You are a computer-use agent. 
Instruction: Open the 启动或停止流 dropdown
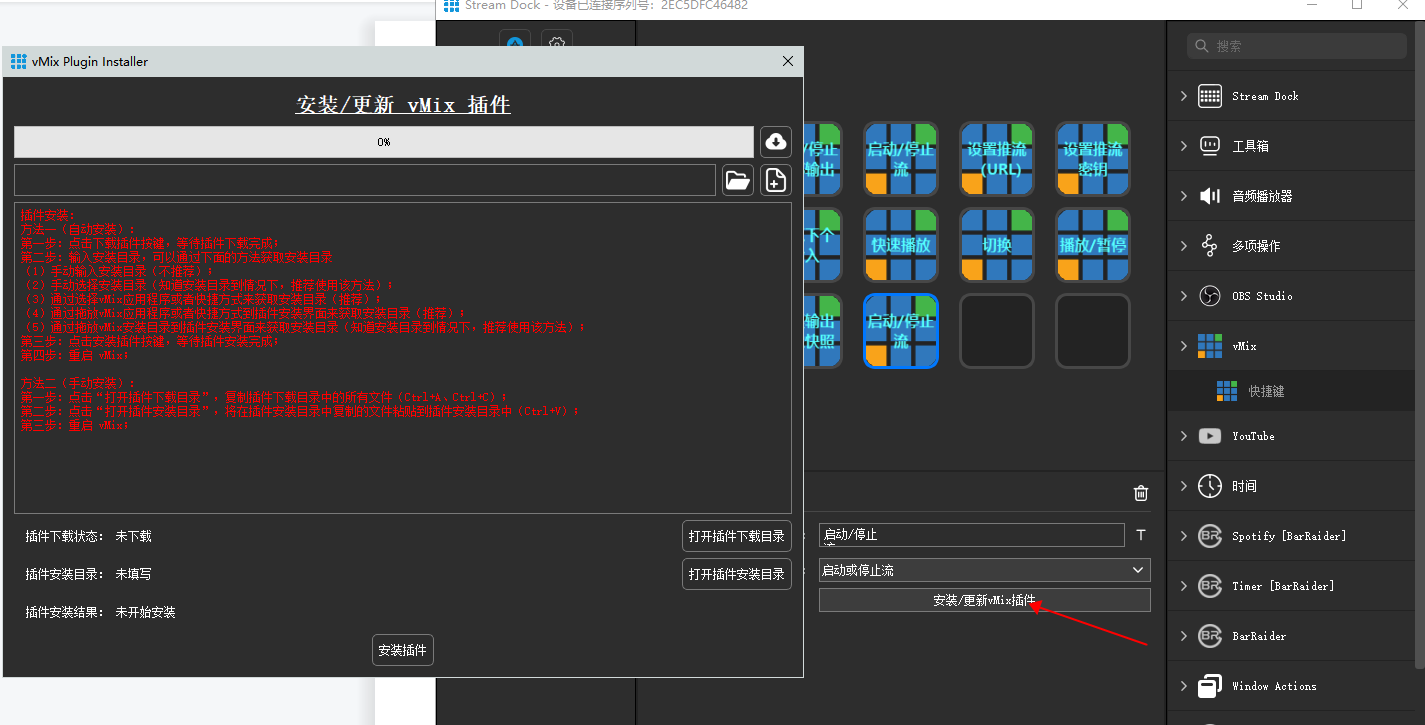(x=984, y=570)
